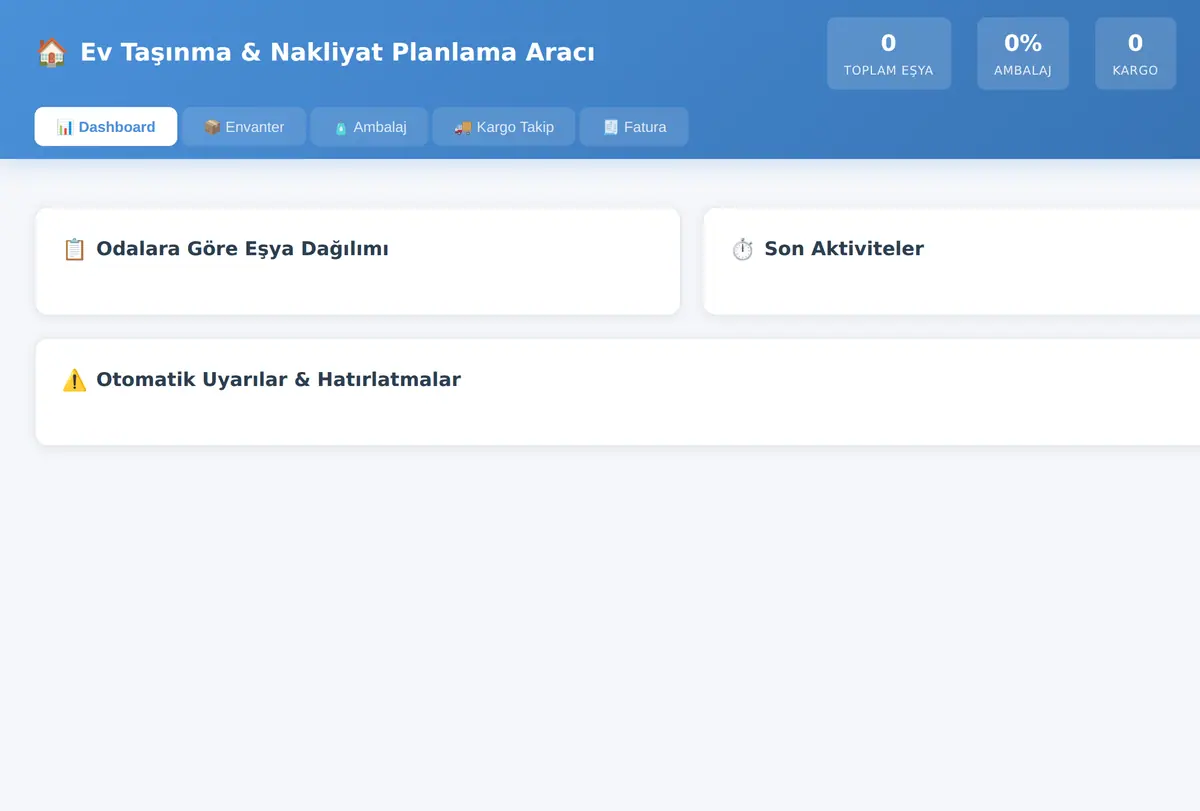This screenshot has width=1200, height=811.
Task: Click the "Odalara Göre Eşya Dağılımı" heading
Action: pos(242,249)
